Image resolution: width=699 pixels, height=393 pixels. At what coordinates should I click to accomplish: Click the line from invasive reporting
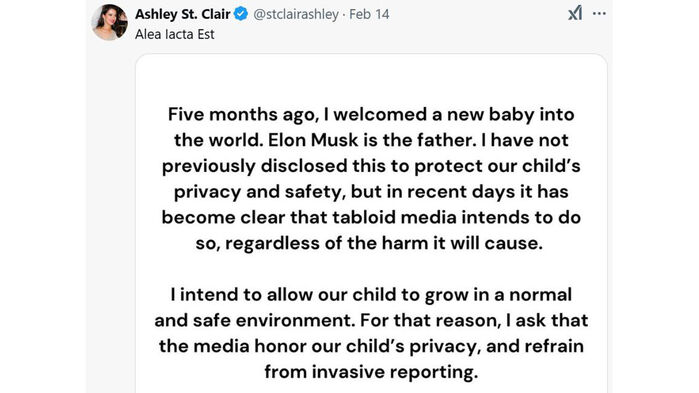coord(371,372)
